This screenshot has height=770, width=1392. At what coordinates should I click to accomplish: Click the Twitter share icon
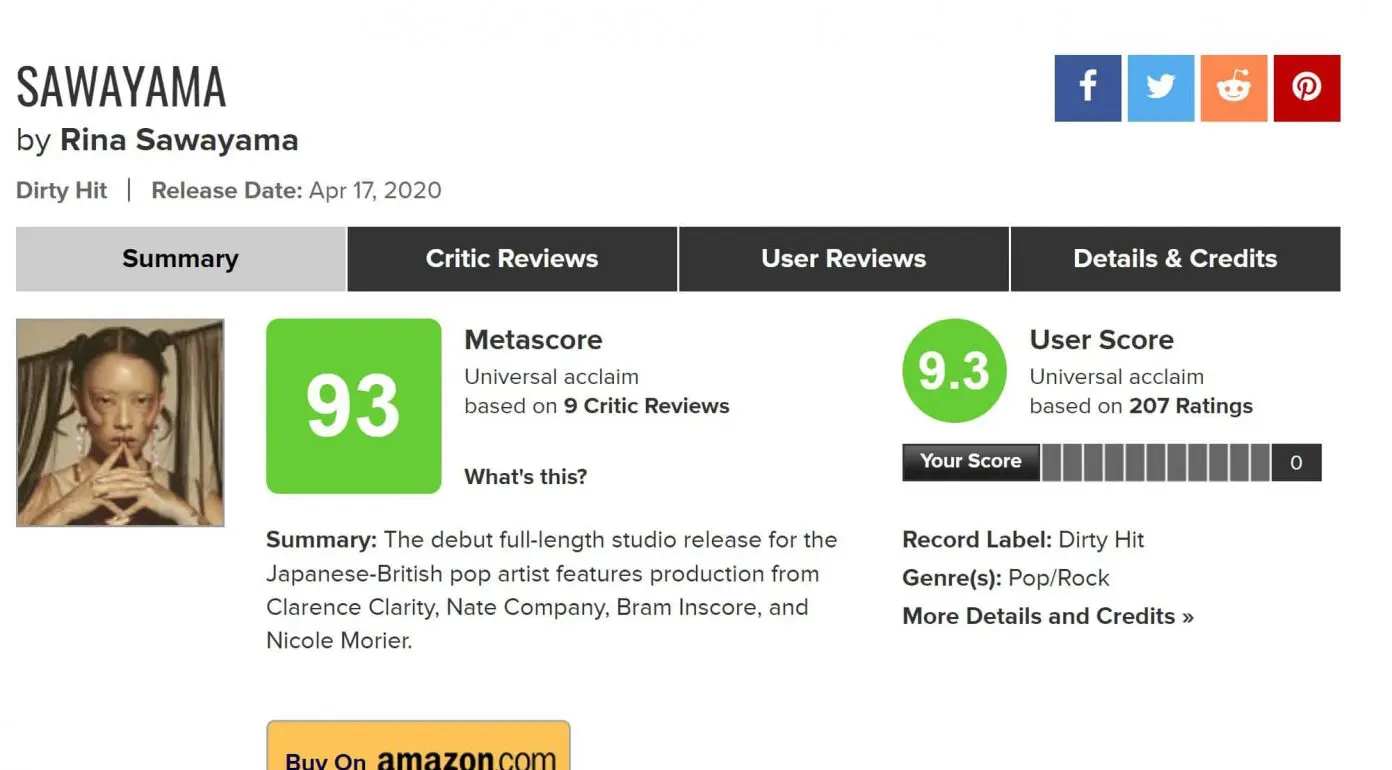(1160, 88)
